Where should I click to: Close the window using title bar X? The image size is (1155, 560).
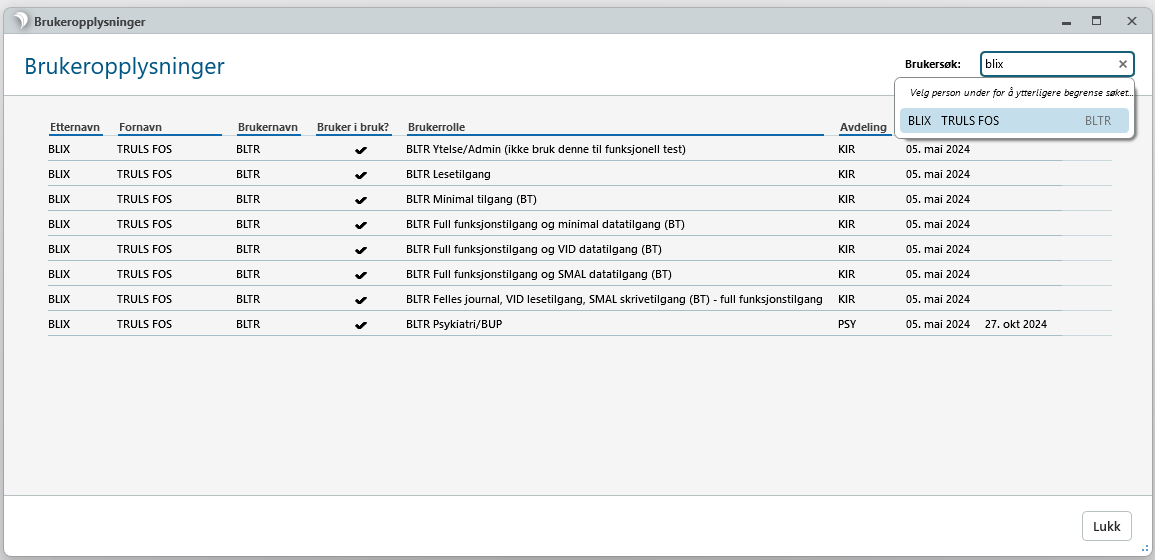tap(1132, 21)
